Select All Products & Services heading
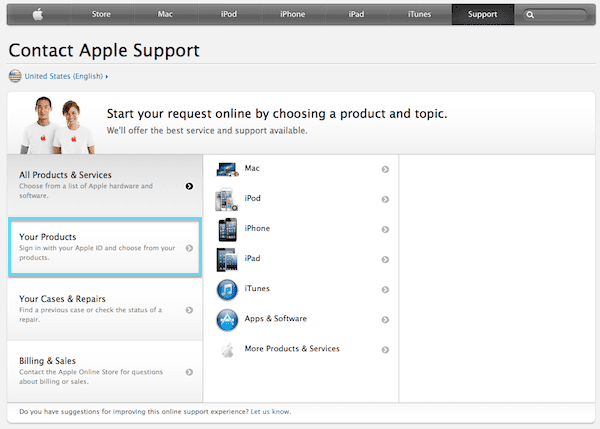This screenshot has height=429, width=600. pyautogui.click(x=65, y=175)
